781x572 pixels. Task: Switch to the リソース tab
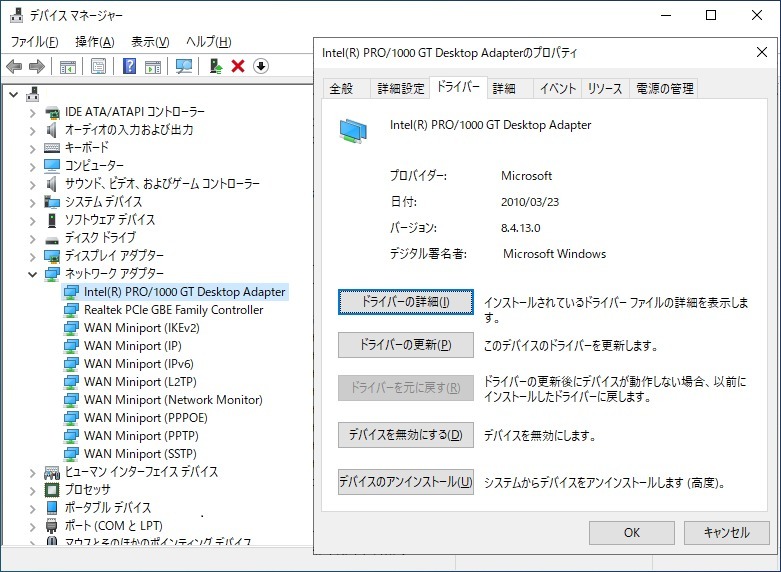point(605,89)
